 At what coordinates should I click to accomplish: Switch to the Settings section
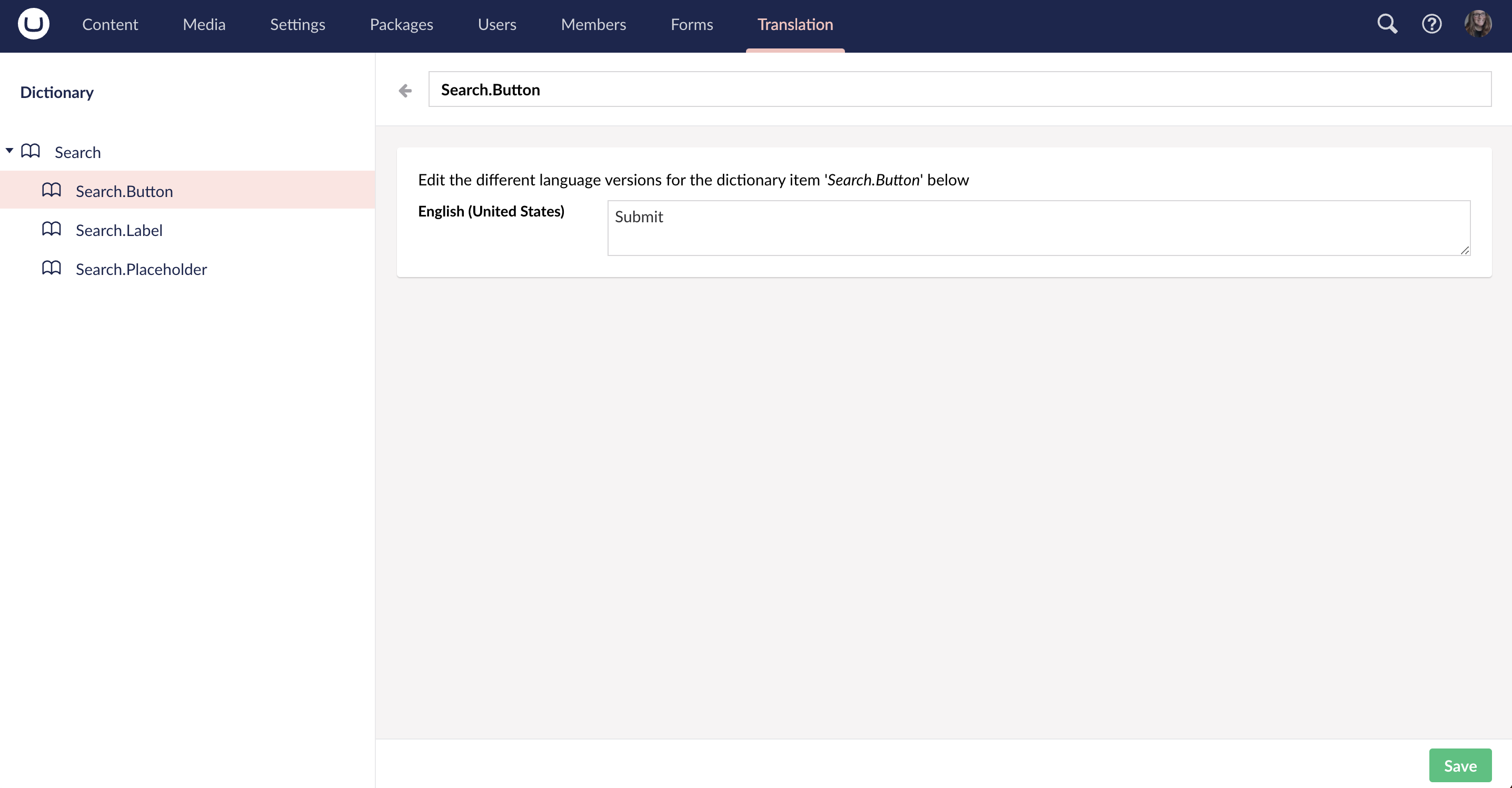coord(297,24)
